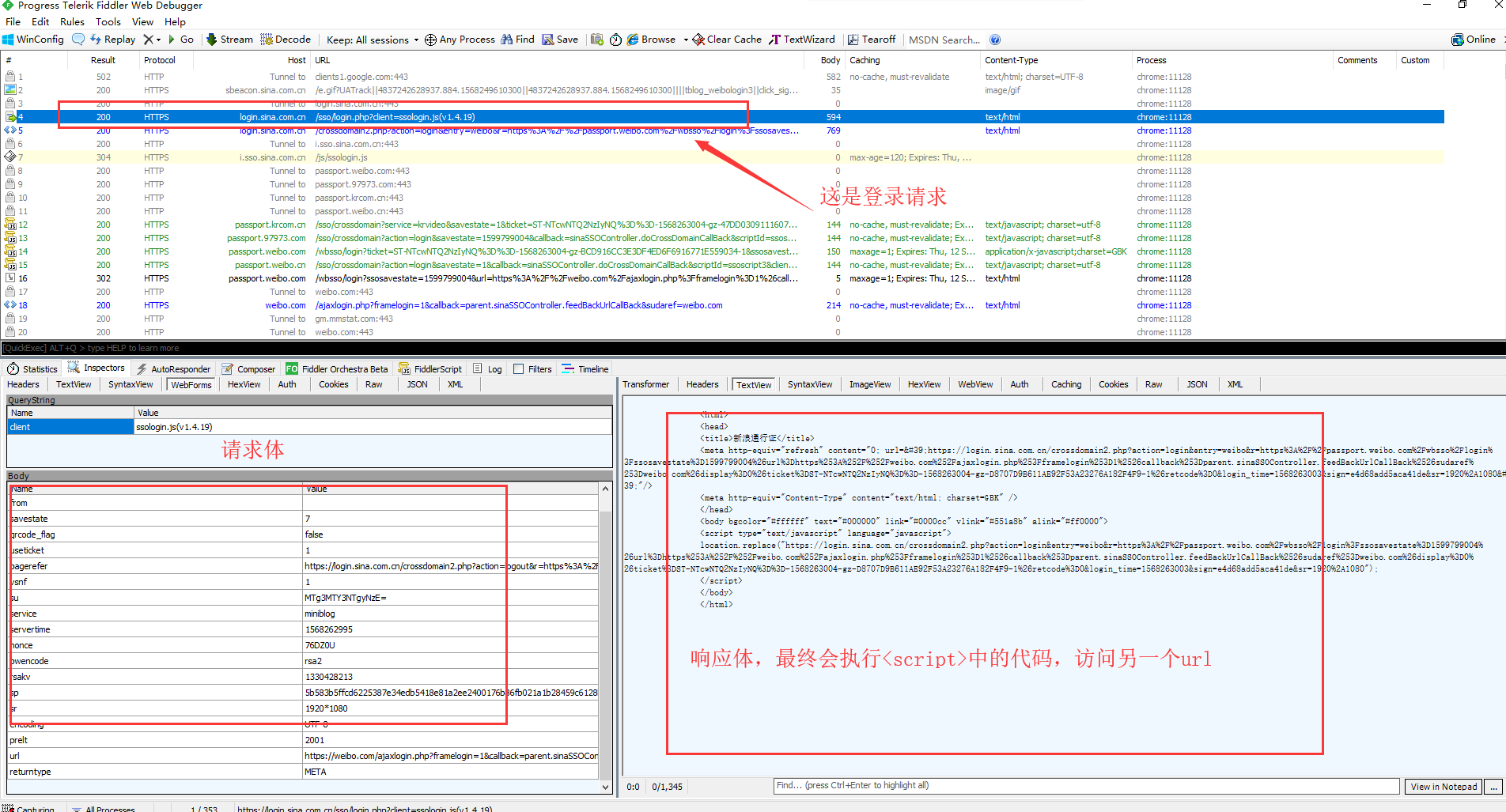Open the File menu

(x=13, y=22)
